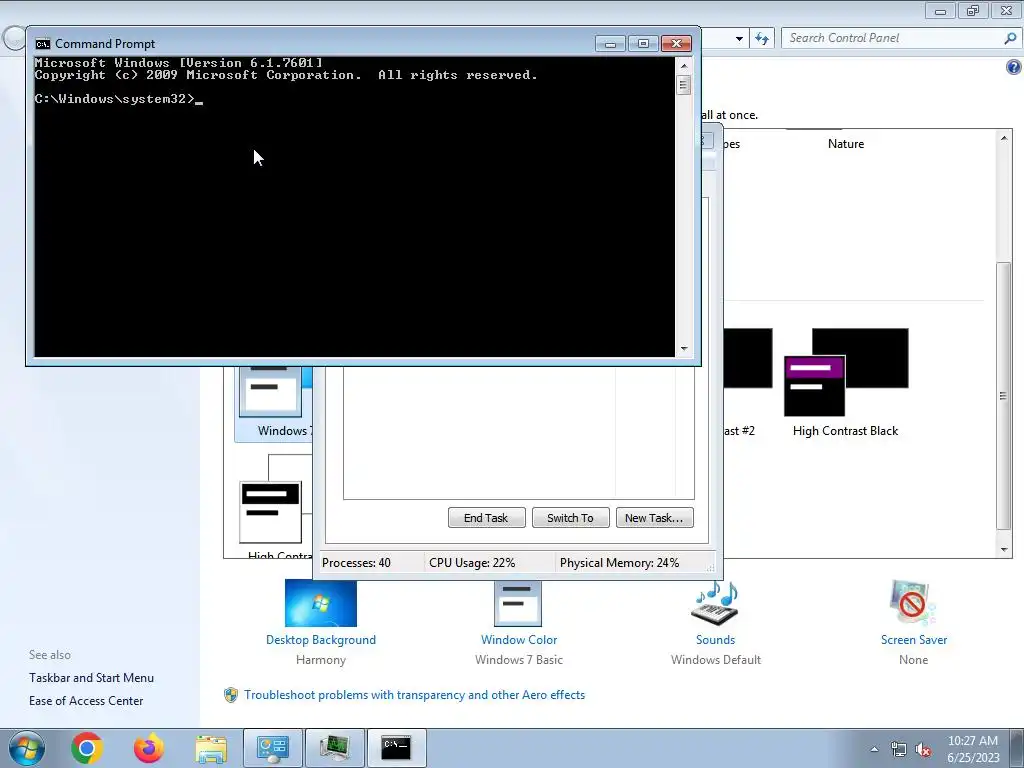Close the Command Prompt window
The height and width of the screenshot is (768, 1024).
pyautogui.click(x=677, y=44)
